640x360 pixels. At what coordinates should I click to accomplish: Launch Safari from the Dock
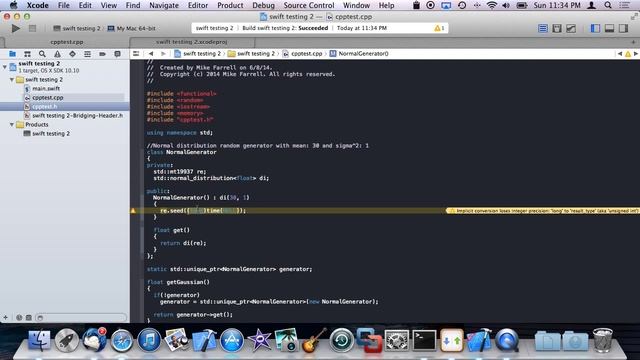122,340
